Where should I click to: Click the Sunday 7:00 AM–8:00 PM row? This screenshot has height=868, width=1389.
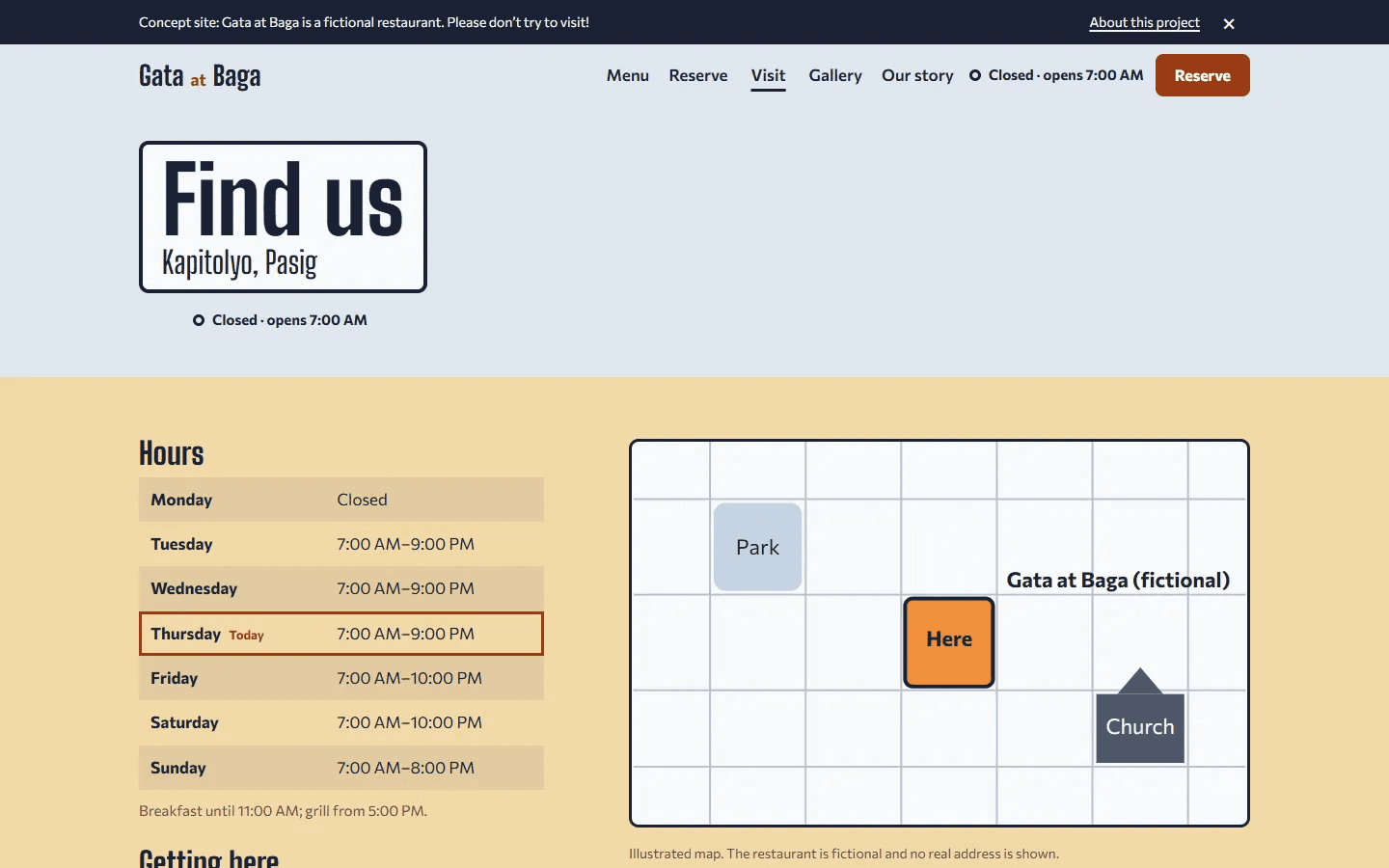(x=341, y=768)
